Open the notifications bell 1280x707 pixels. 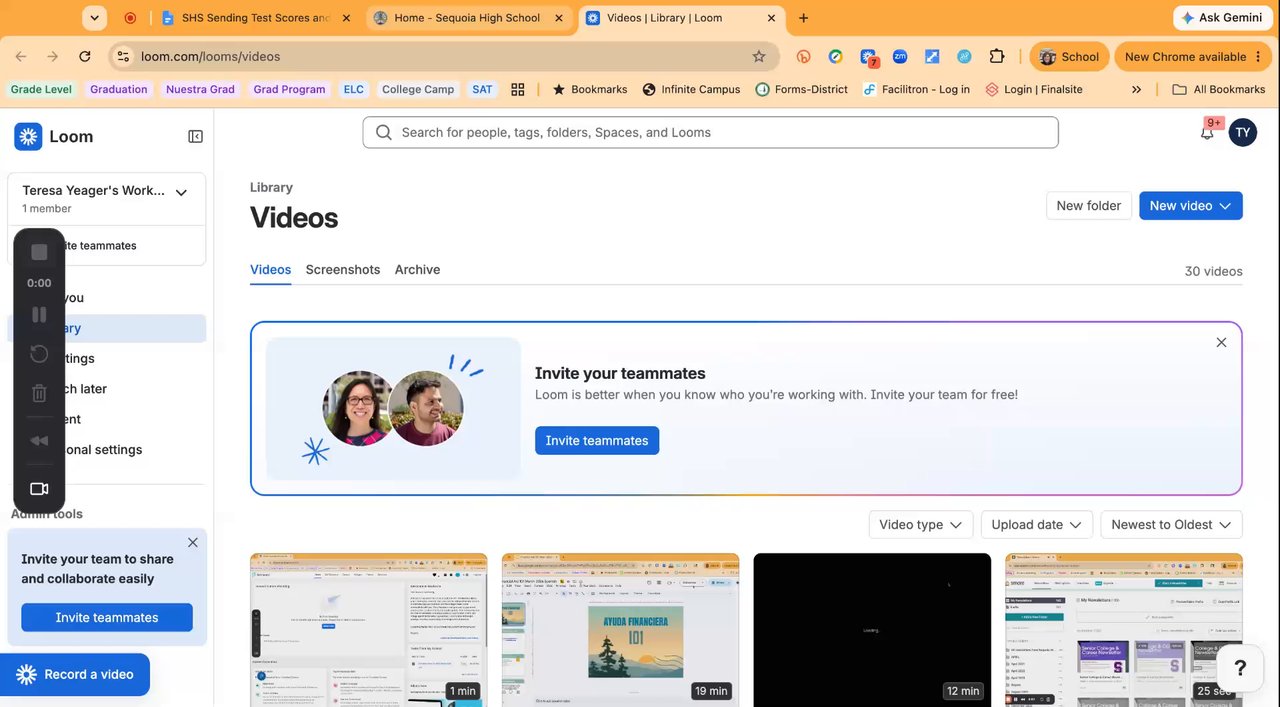(x=1207, y=132)
